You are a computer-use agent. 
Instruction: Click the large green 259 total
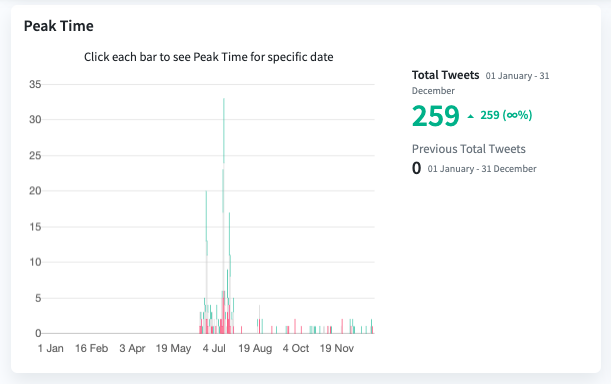pyautogui.click(x=436, y=116)
